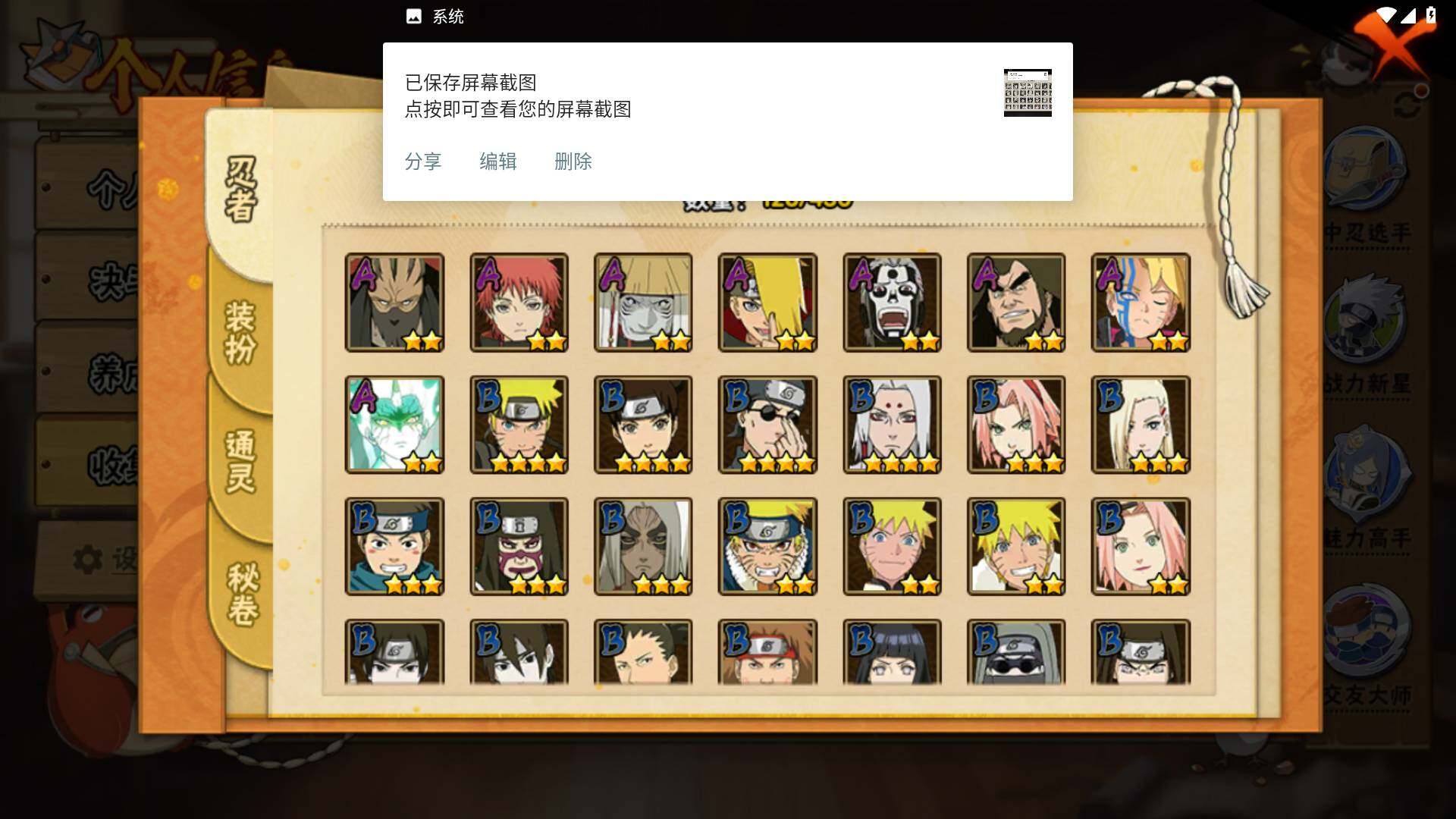The width and height of the screenshot is (1456, 819).
Task: Select the blonde Ino B-rank portrait
Action: pyautogui.click(x=1141, y=425)
